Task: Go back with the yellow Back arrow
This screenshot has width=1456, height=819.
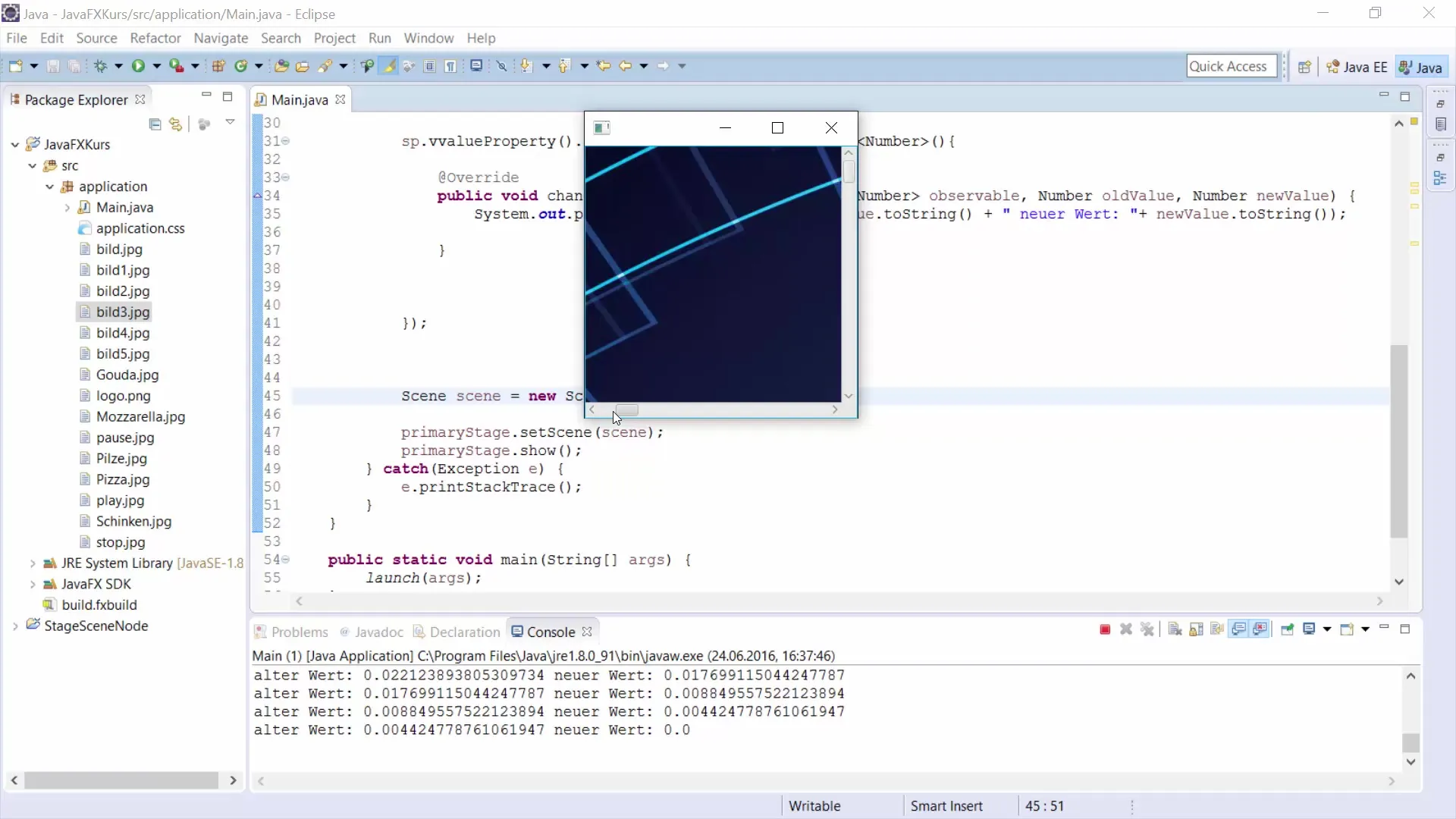Action: pyautogui.click(x=625, y=66)
